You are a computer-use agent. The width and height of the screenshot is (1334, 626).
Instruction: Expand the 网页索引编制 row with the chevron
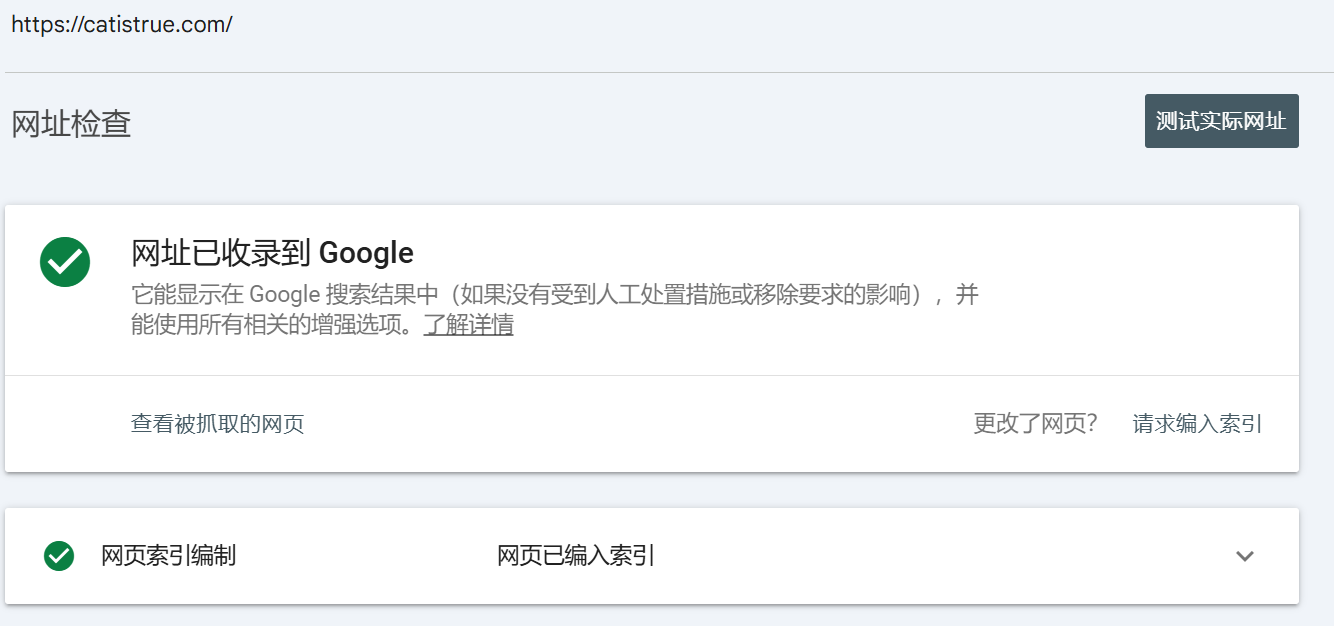coord(1244,556)
